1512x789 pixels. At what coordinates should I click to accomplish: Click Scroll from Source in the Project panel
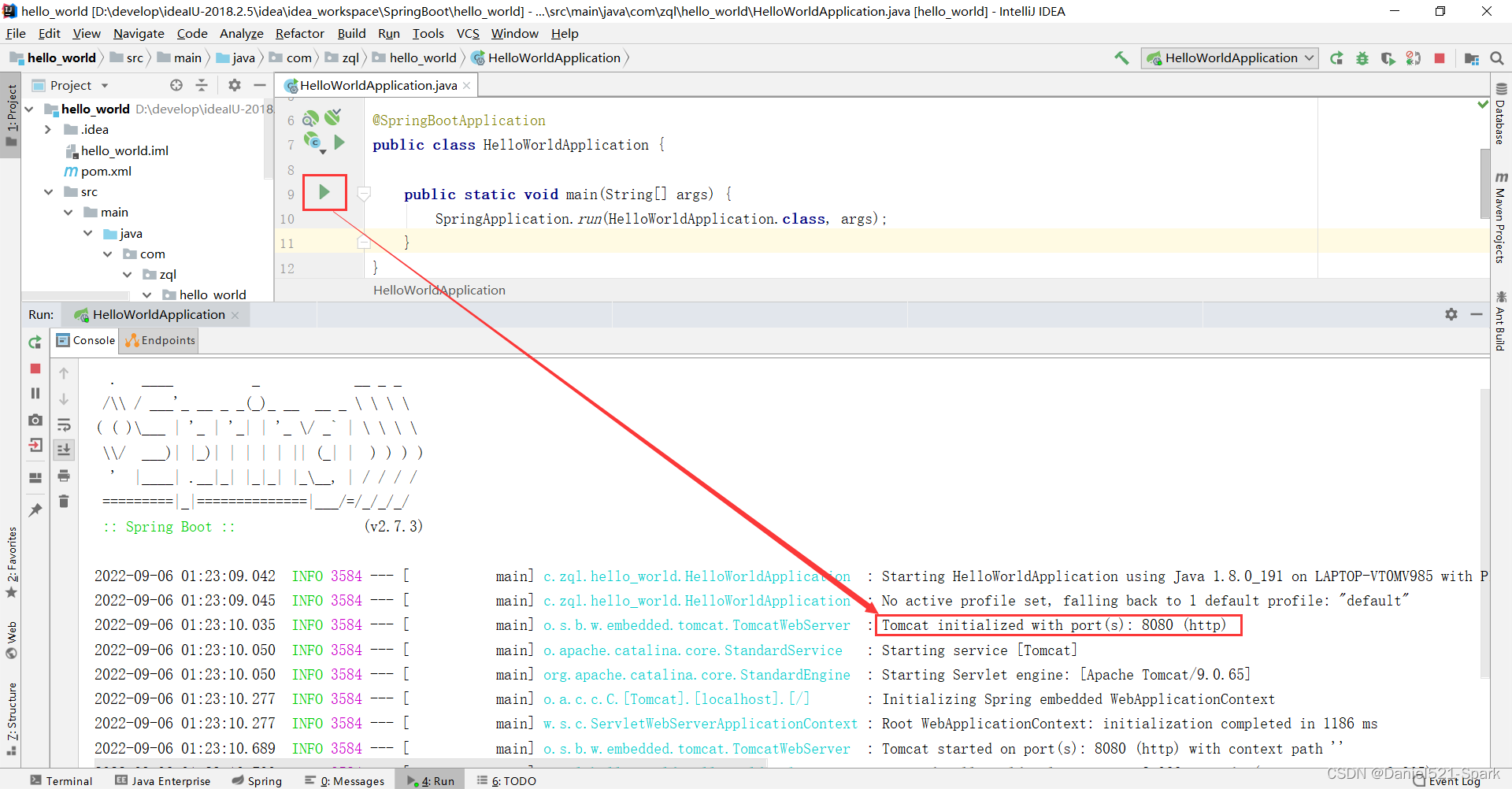[x=176, y=85]
